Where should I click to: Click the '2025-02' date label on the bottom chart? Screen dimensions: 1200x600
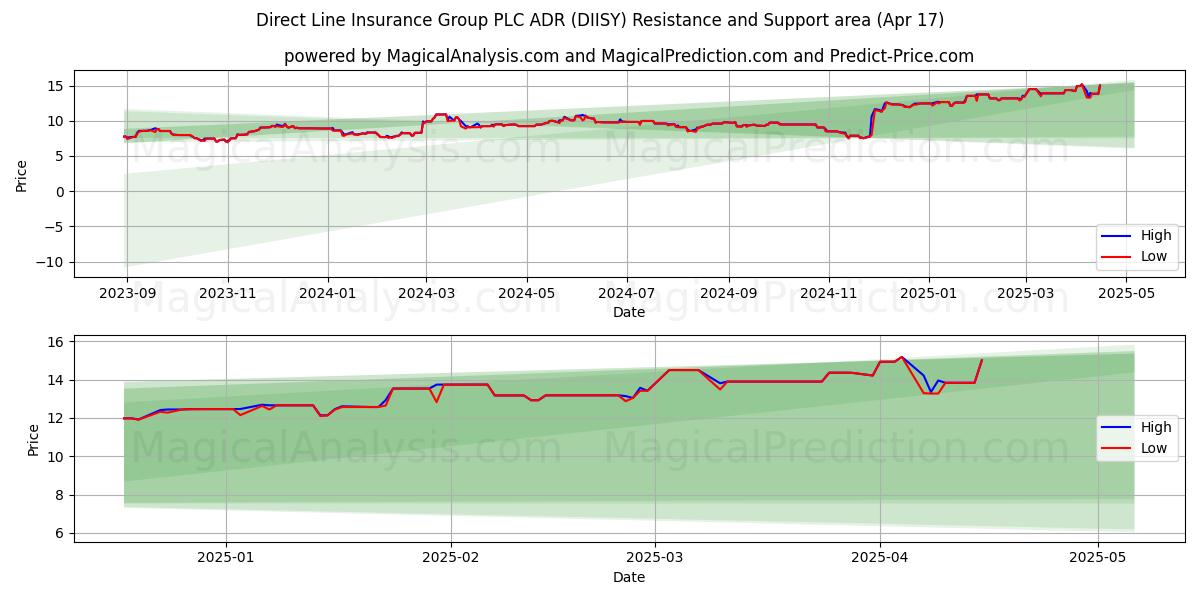click(451, 560)
